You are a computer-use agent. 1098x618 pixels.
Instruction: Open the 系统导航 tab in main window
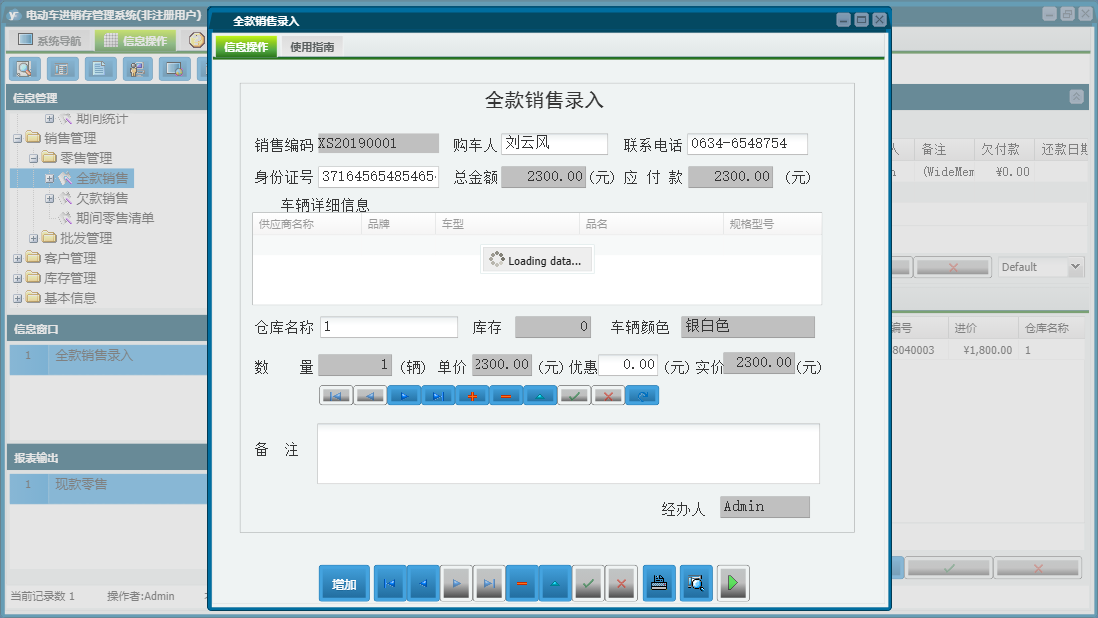pos(50,41)
